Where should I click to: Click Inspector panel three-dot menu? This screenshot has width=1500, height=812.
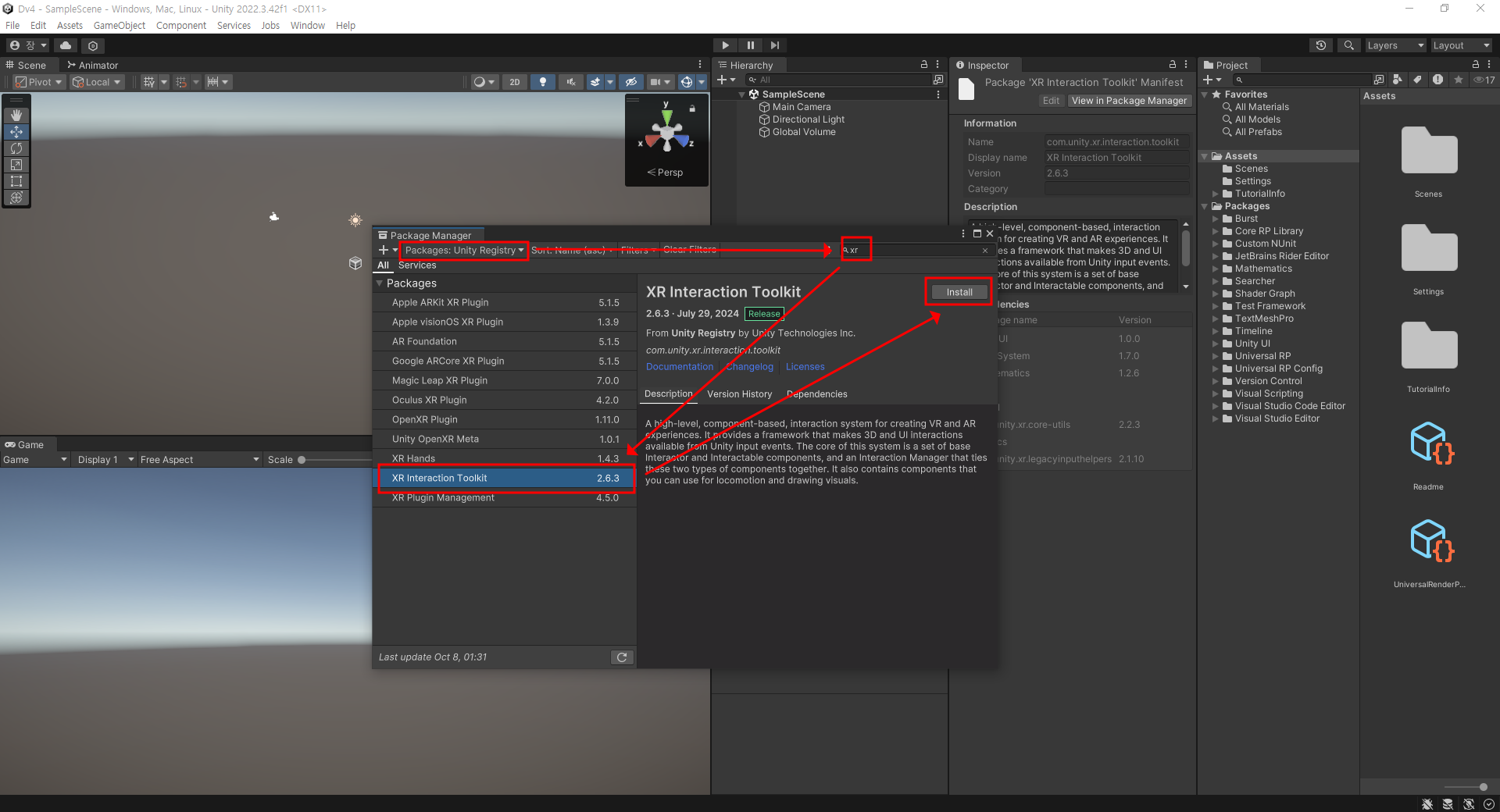1186,65
